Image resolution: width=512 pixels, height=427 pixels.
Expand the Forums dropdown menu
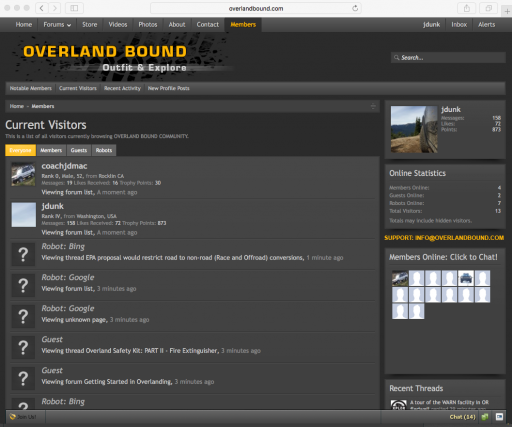(x=57, y=25)
